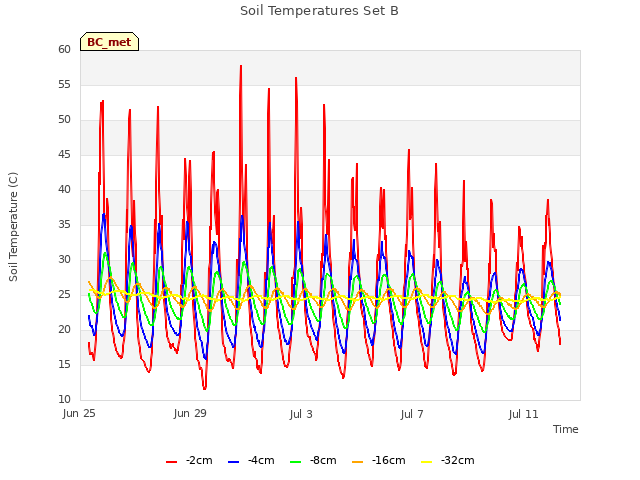This screenshot has height=480, width=640.
Task: Click the 55 y-axis tick label
Action: (x=64, y=84)
